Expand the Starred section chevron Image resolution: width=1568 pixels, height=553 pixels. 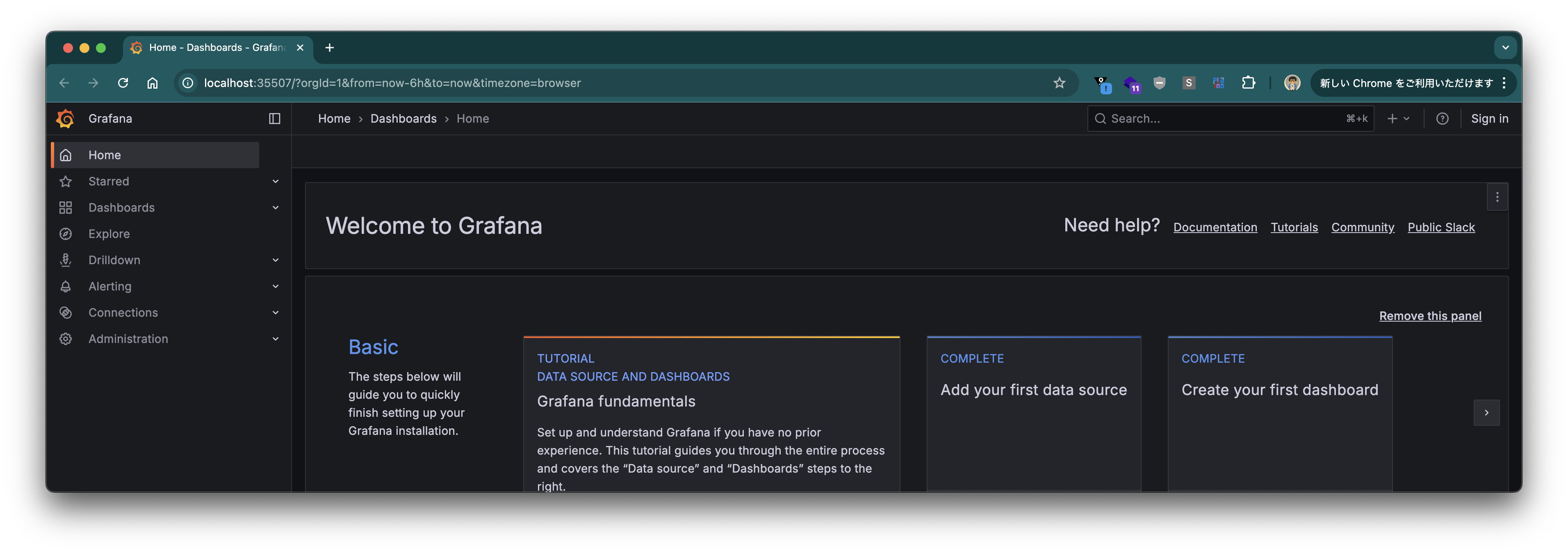(275, 181)
